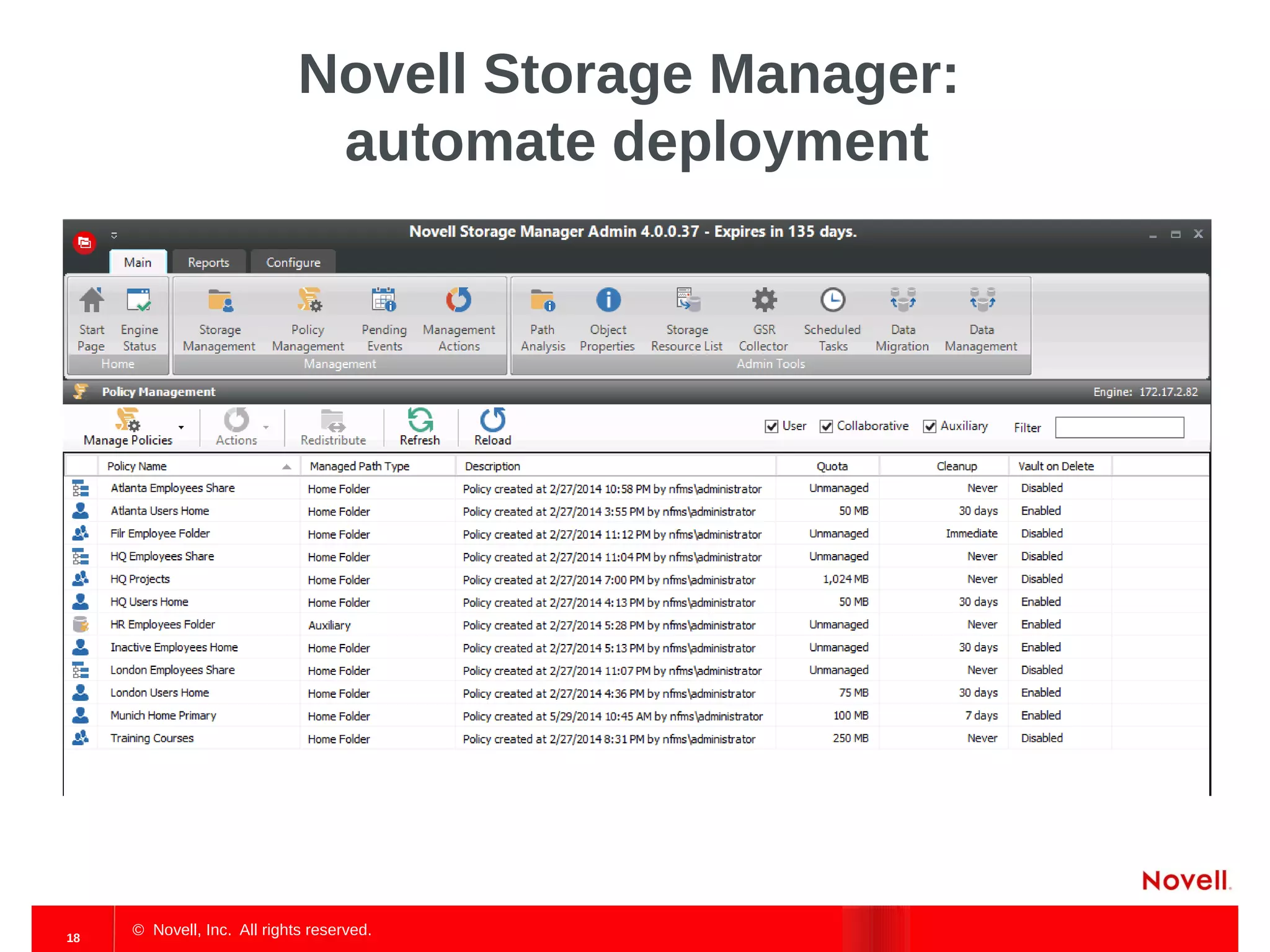Click the HR Employees Folder auxiliary icon
Screen dimensions: 1270x952
[x=81, y=624]
